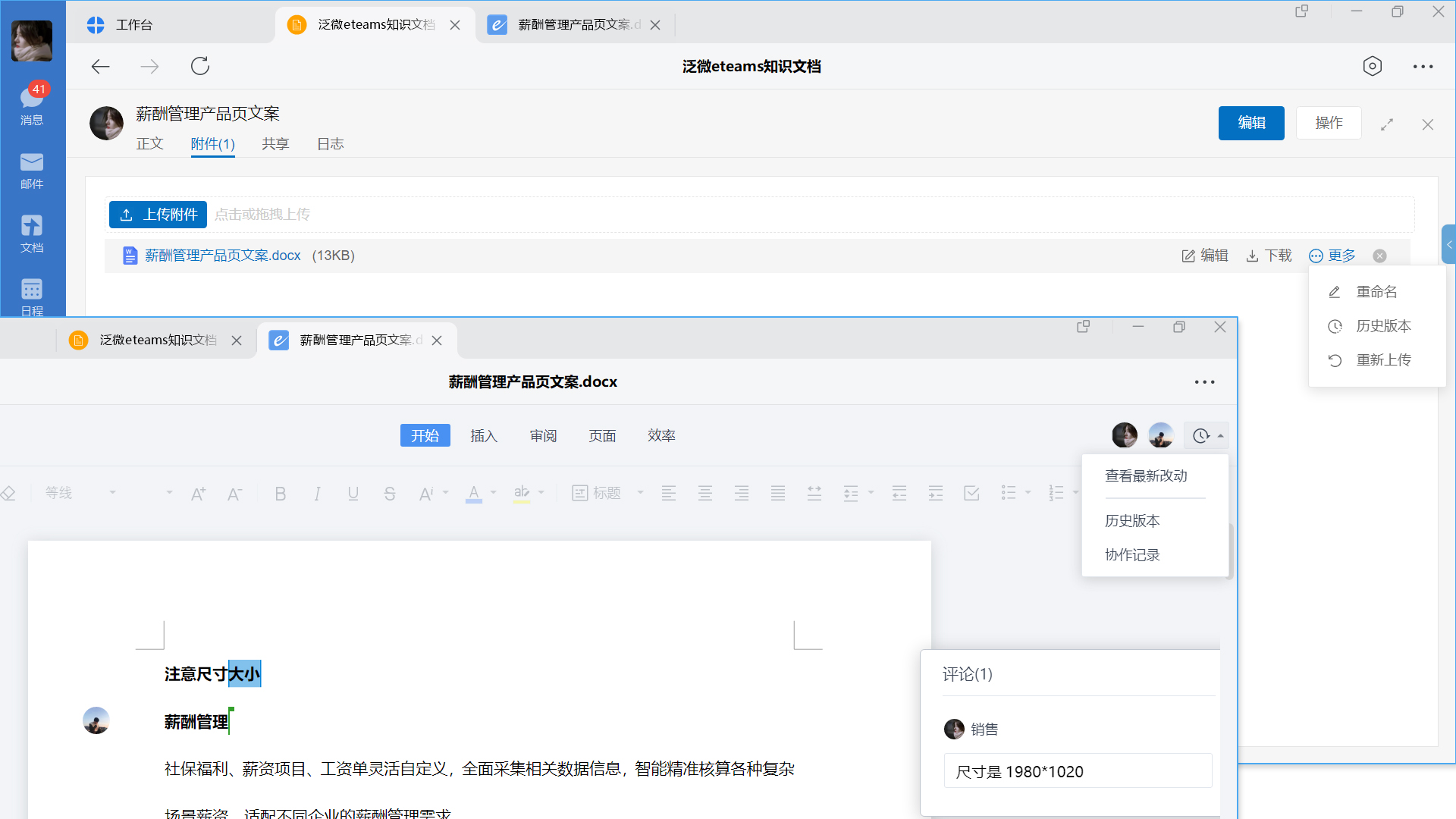
Task: Click the download icon for the attachment
Action: coord(1251,256)
